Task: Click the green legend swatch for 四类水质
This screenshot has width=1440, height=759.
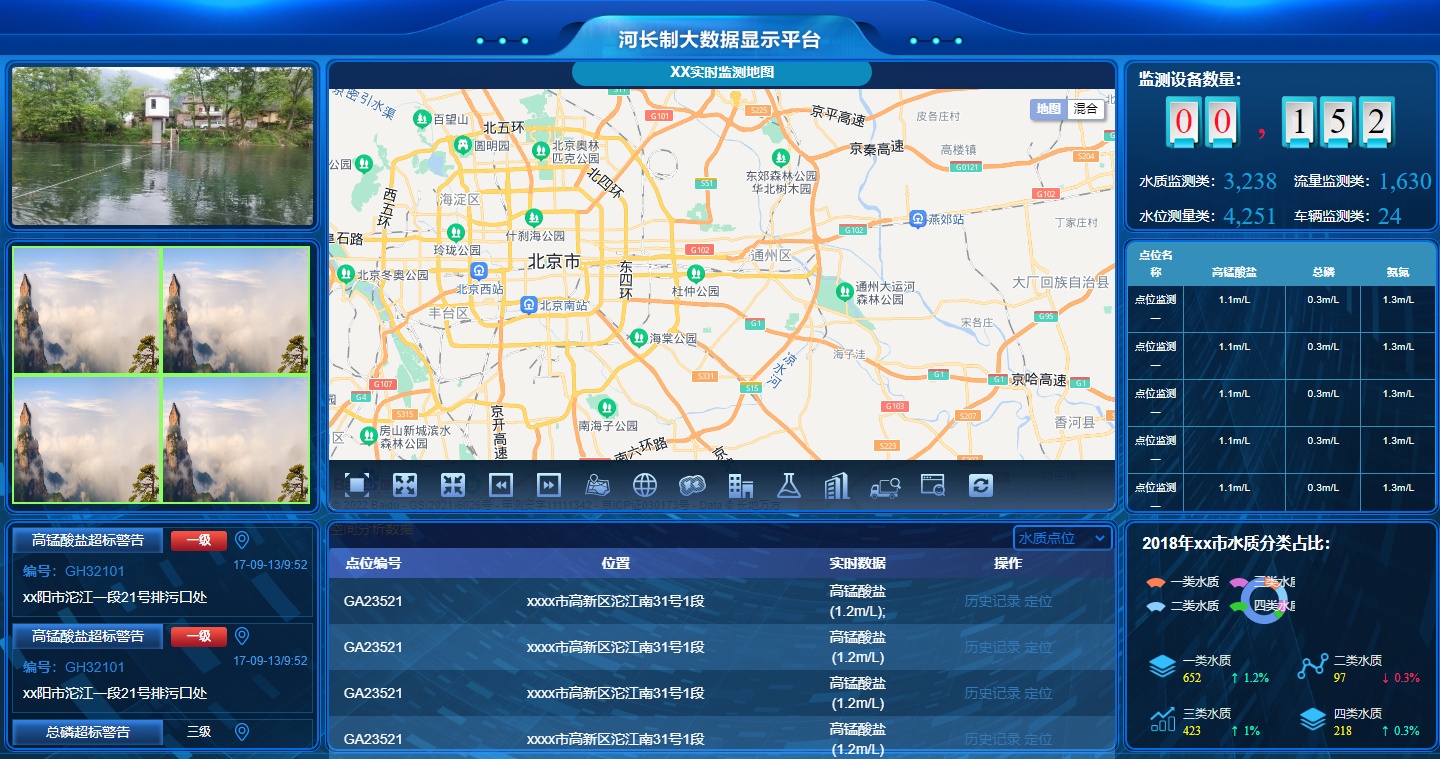Action: 1238,606
